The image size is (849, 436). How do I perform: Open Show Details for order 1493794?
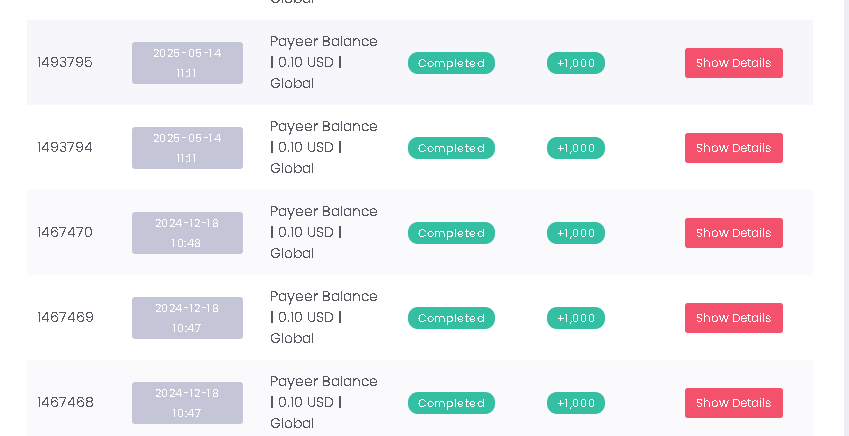coord(733,148)
